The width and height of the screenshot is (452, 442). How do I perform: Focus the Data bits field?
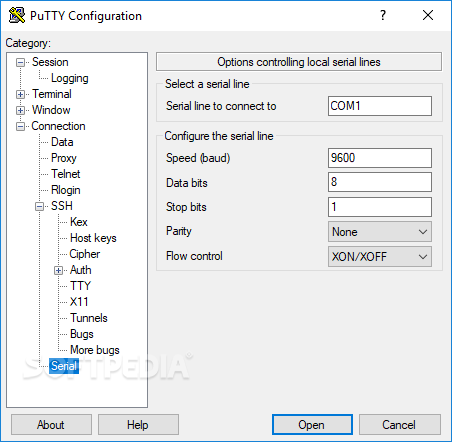pyautogui.click(x=380, y=182)
